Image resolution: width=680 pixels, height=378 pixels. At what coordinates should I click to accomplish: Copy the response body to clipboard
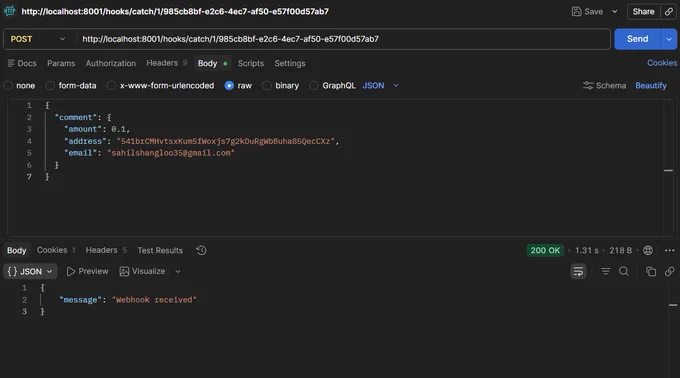651,271
